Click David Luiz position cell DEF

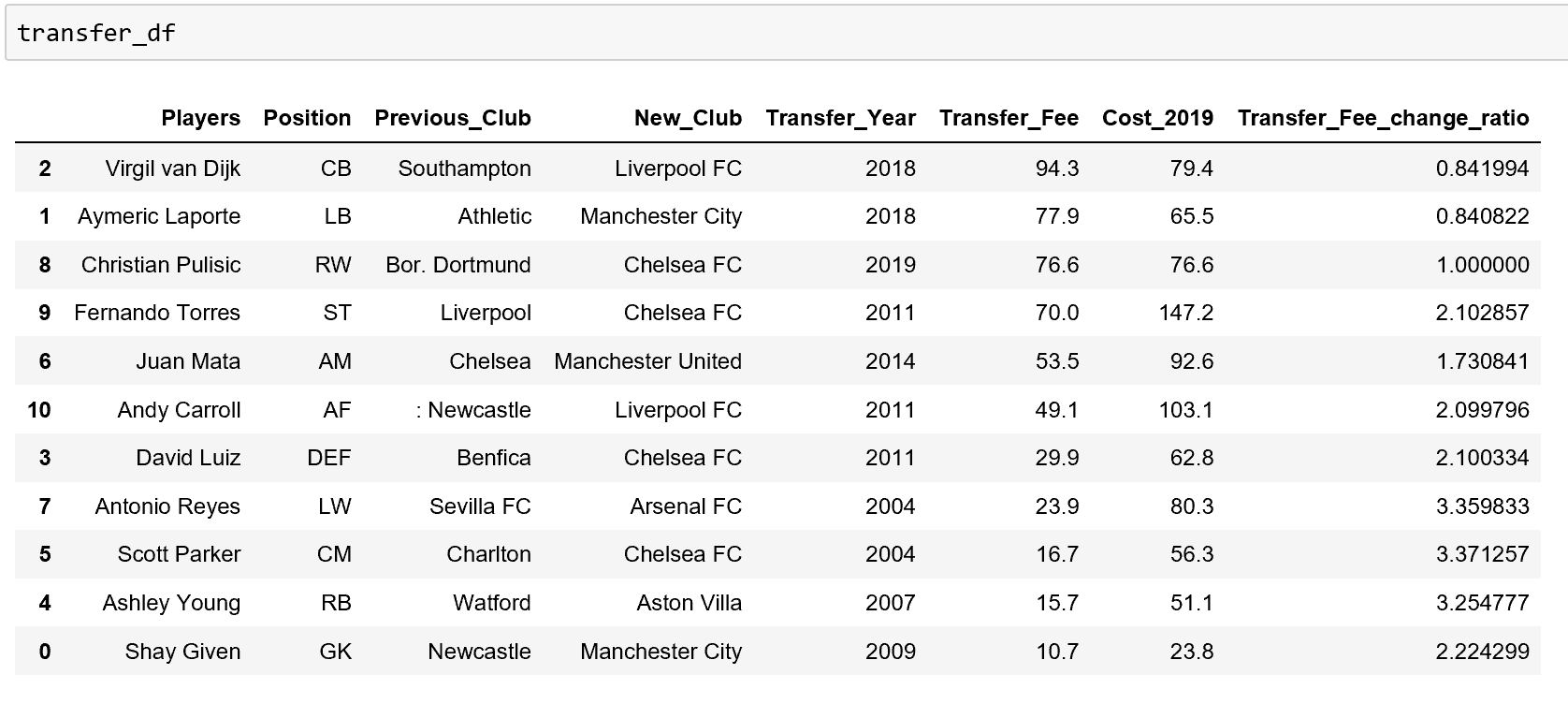pyautogui.click(x=328, y=458)
